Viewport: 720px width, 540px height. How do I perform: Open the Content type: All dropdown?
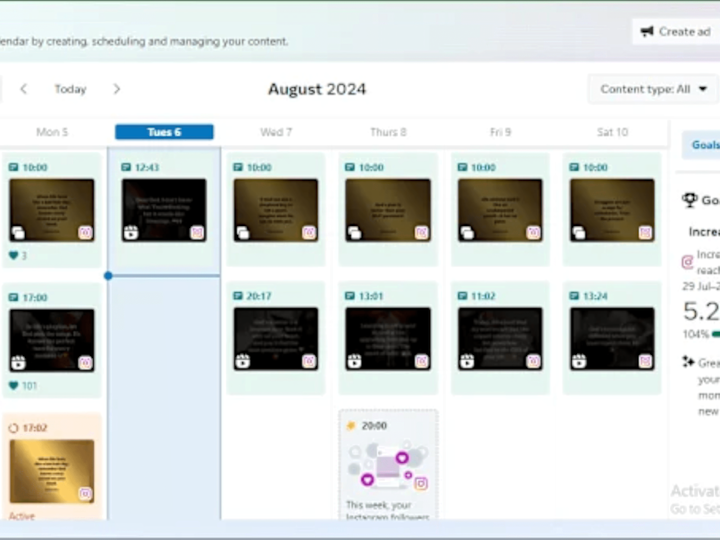tap(653, 89)
